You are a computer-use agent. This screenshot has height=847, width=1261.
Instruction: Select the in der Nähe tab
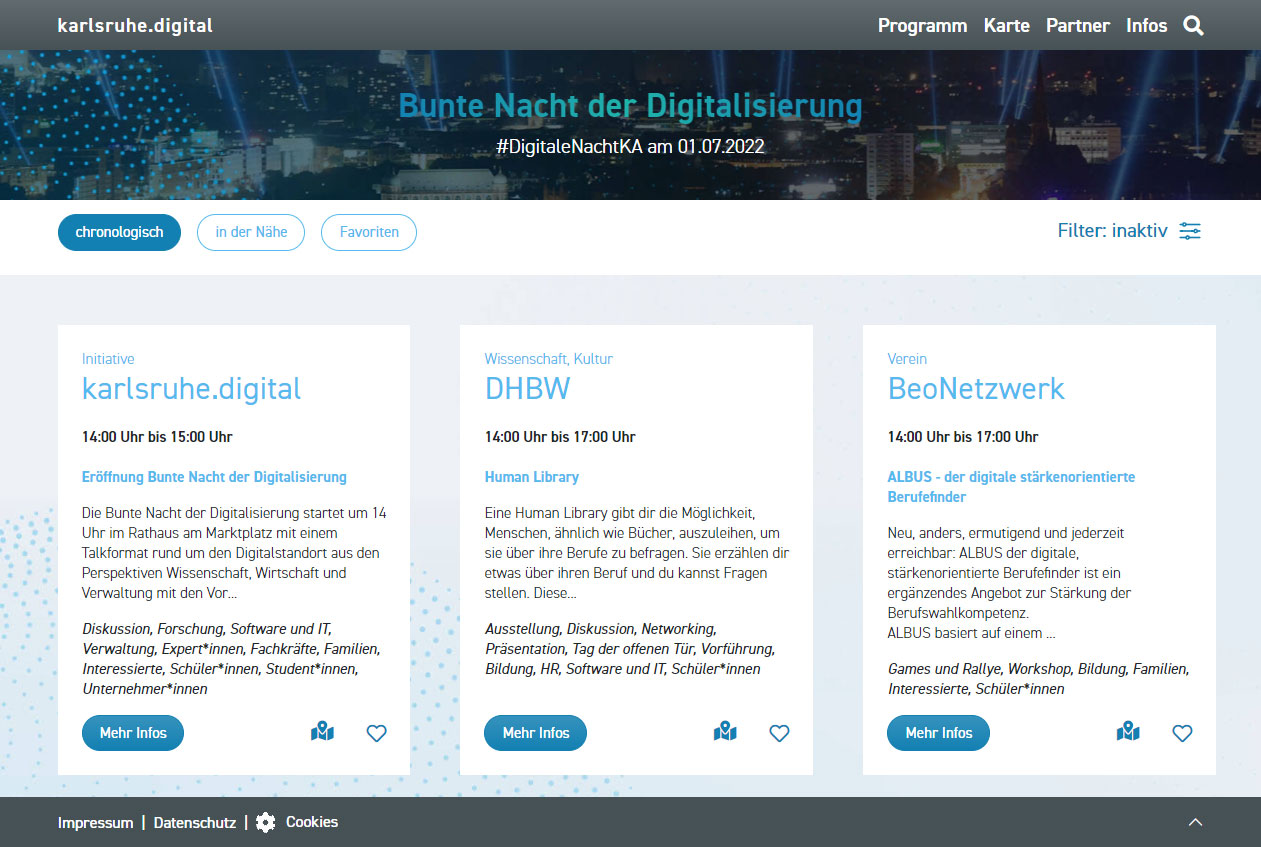(x=251, y=232)
